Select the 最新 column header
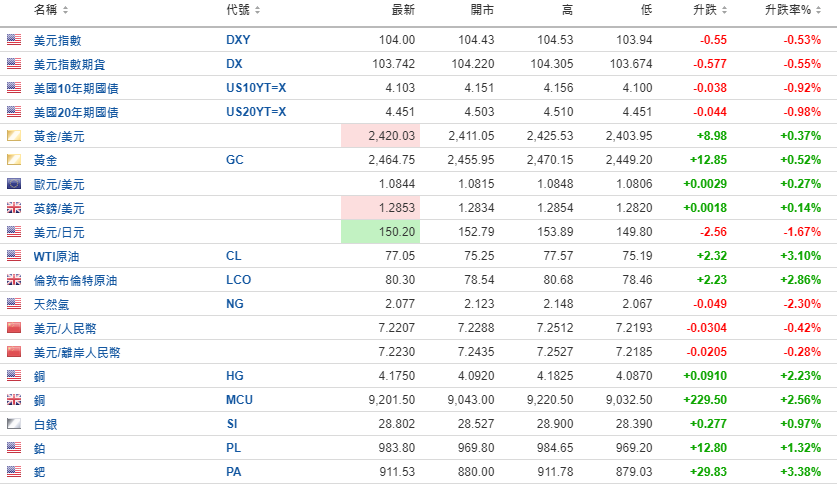837x486 pixels. (403, 10)
